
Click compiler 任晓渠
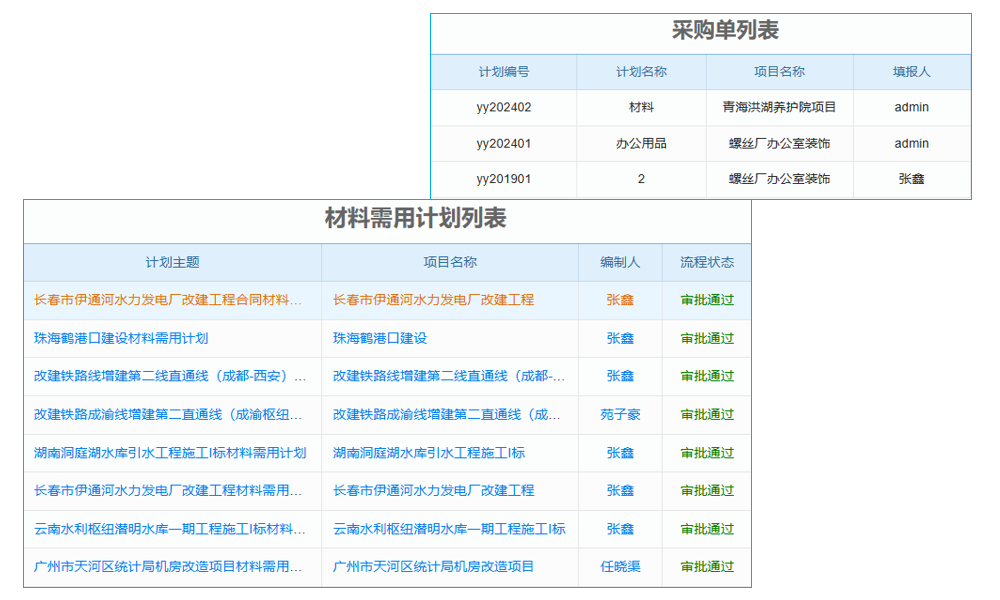point(620,567)
